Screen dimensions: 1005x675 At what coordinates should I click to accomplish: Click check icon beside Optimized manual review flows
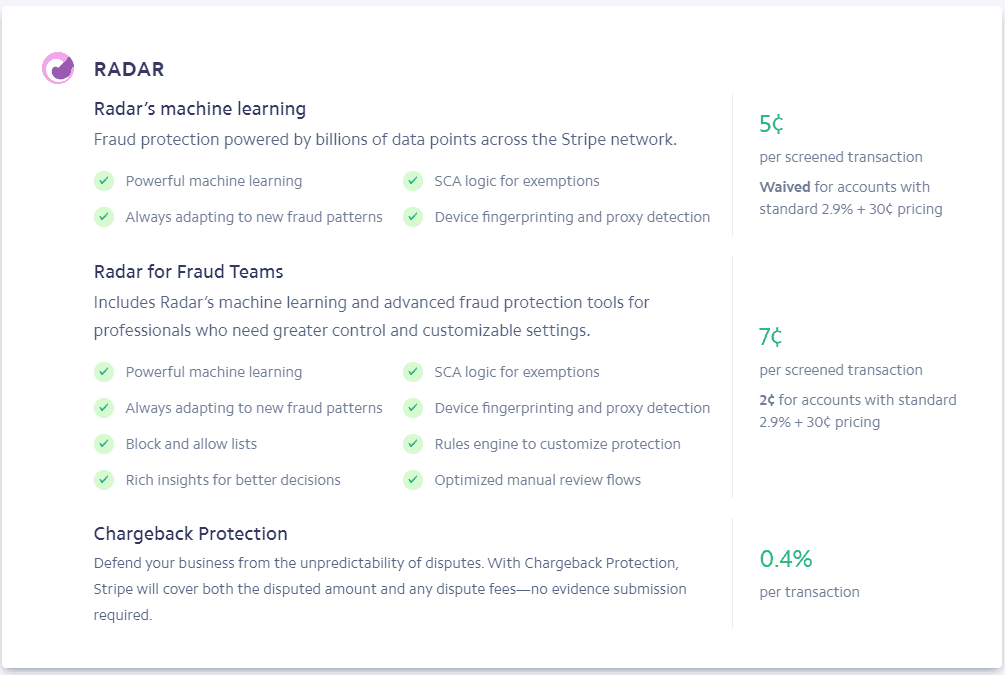(x=413, y=480)
